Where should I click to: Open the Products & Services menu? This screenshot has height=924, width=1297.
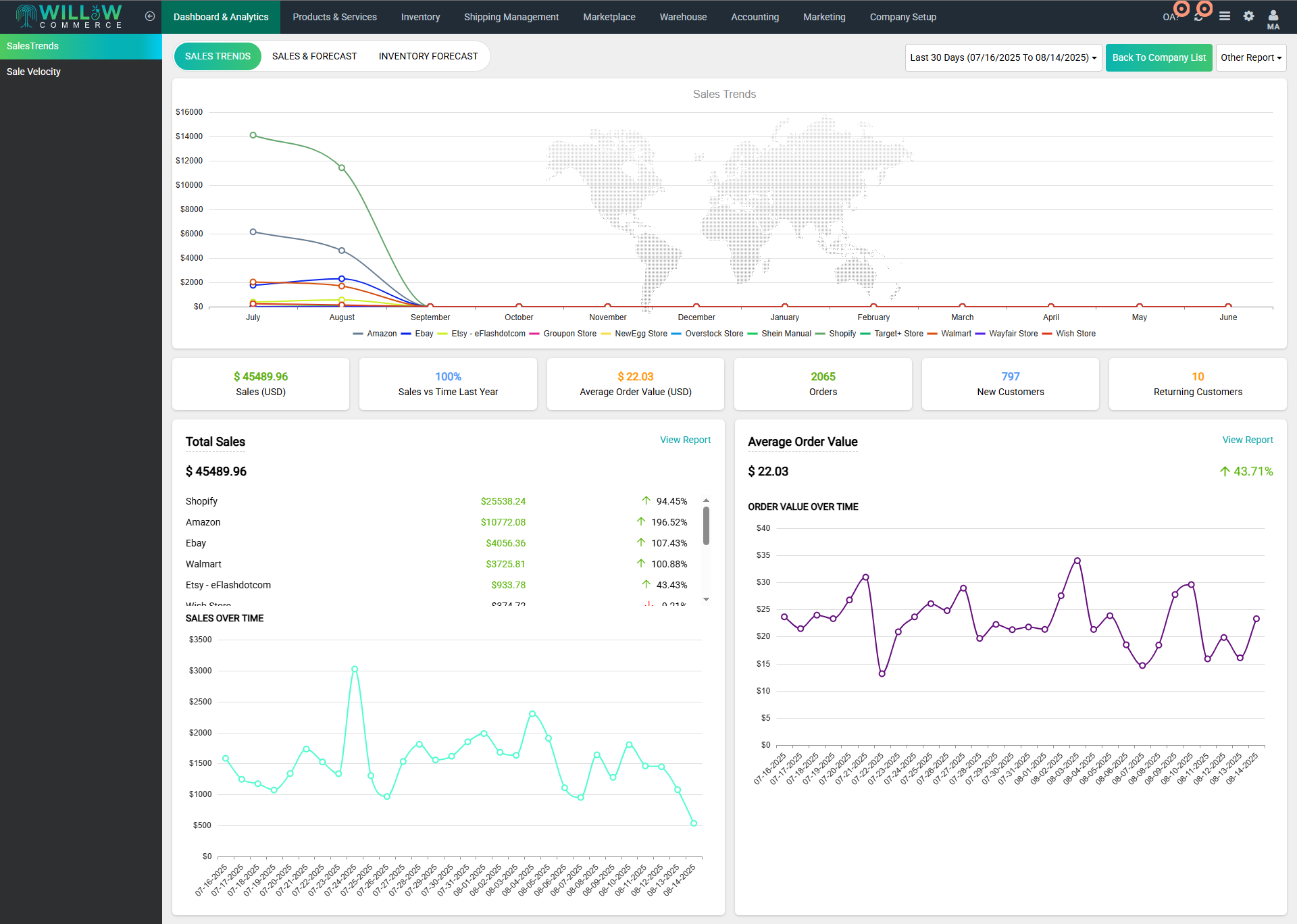pos(334,17)
